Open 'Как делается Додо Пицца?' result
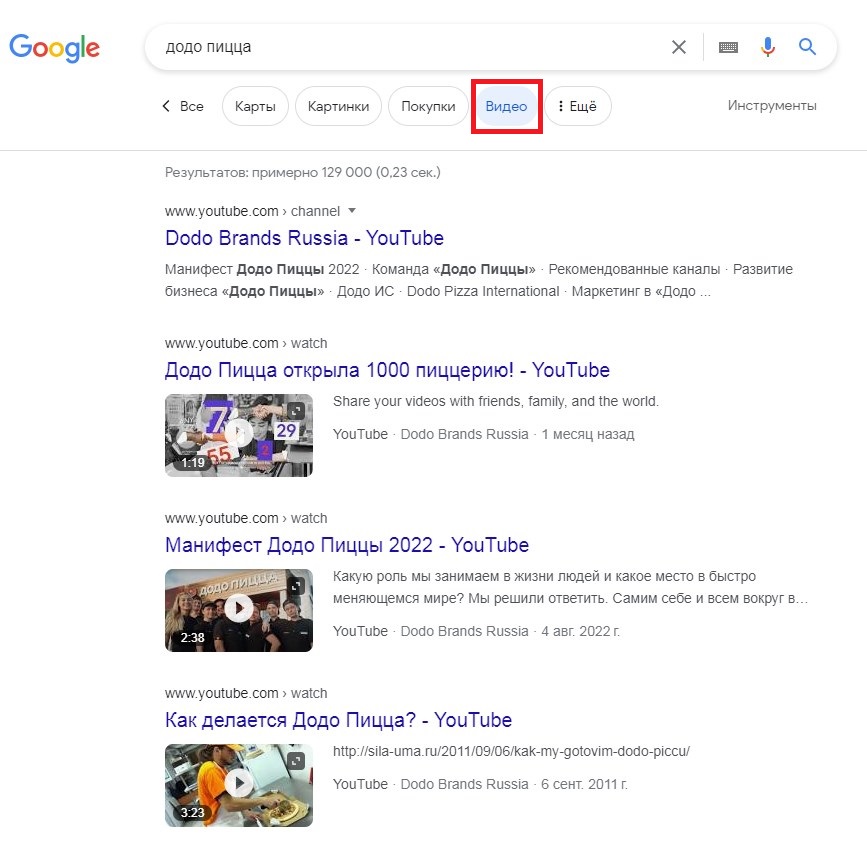This screenshot has height=851, width=867. click(x=338, y=720)
